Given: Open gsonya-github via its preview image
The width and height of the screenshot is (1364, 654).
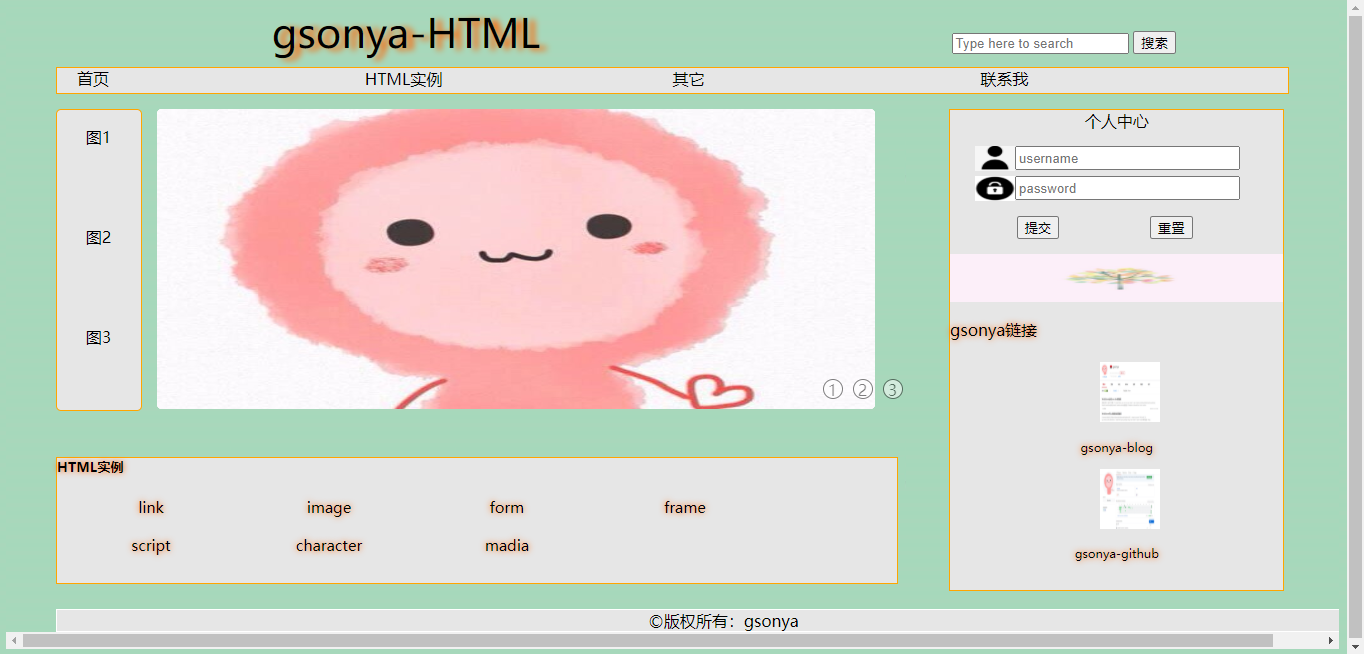Looking at the screenshot, I should (1129, 497).
